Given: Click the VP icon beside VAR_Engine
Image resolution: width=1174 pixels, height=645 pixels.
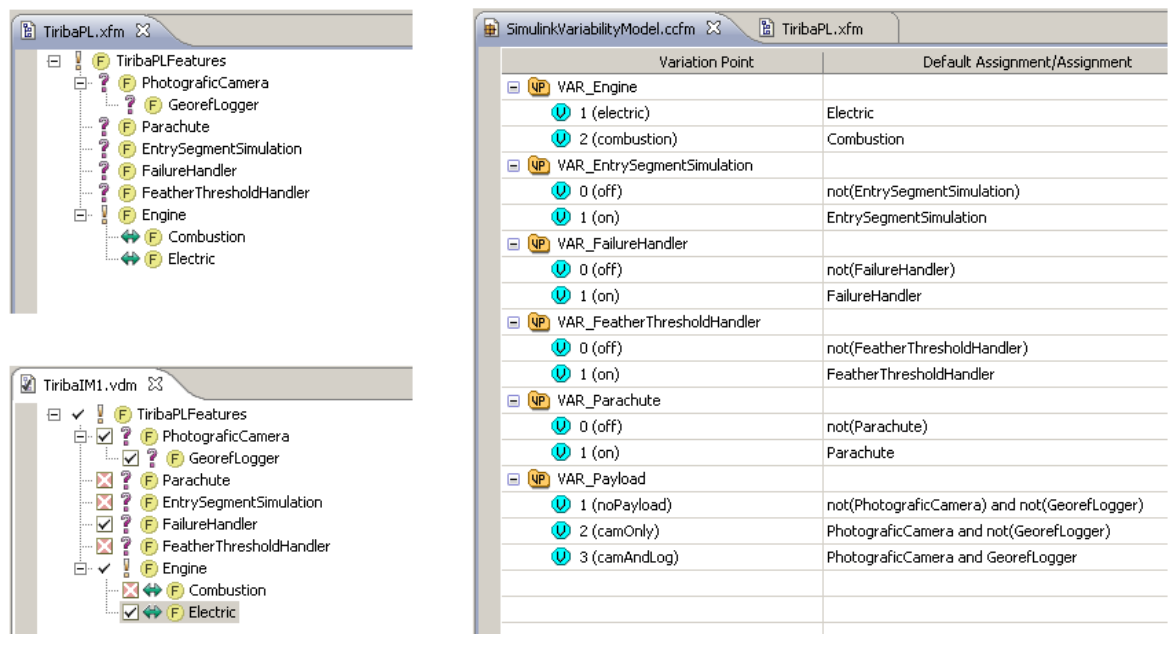Looking at the screenshot, I should pos(538,88).
